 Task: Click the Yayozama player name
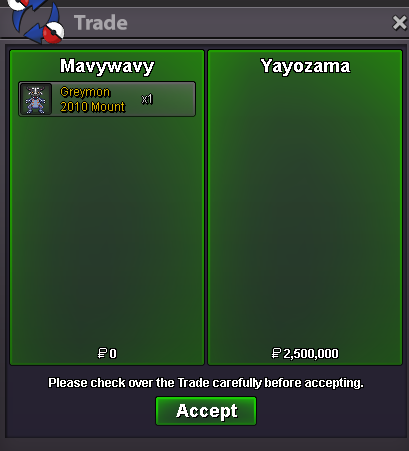305,66
